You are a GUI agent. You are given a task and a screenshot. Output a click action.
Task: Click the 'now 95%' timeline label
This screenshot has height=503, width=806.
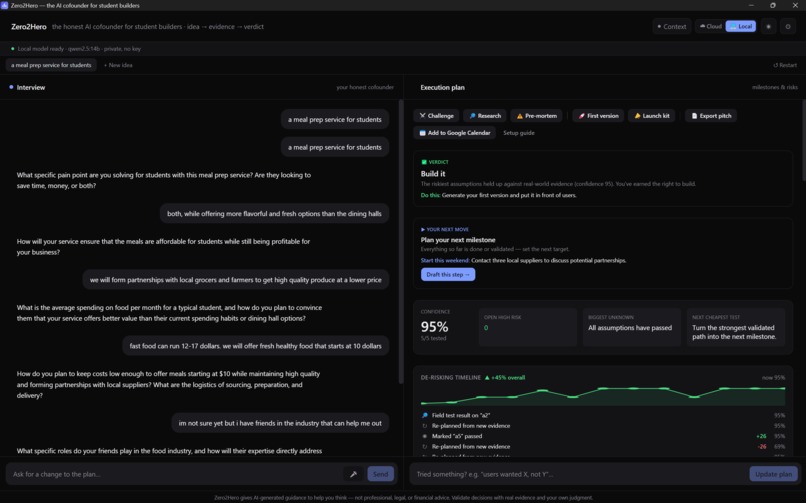(773, 378)
